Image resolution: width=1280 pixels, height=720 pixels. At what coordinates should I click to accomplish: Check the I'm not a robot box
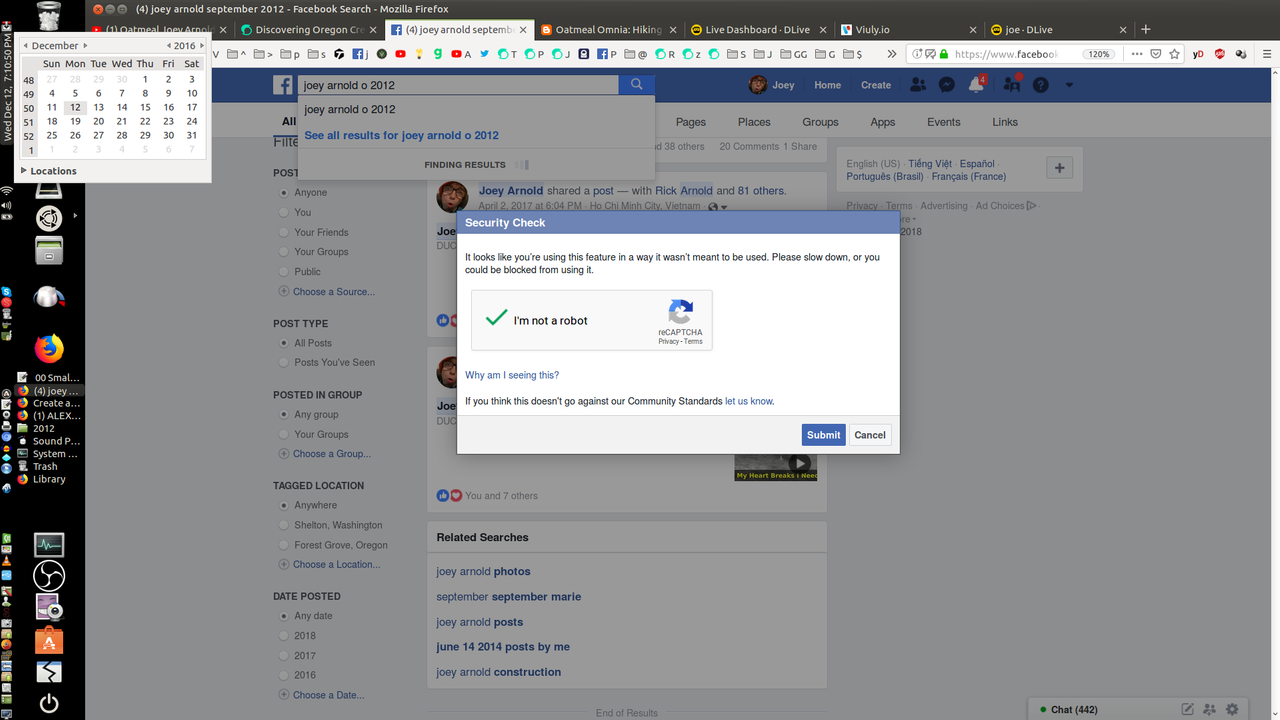[x=496, y=319]
